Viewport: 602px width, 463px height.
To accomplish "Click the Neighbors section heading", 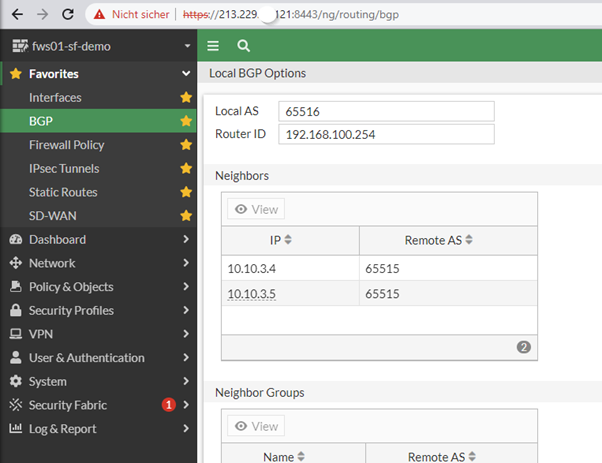I will [242, 176].
